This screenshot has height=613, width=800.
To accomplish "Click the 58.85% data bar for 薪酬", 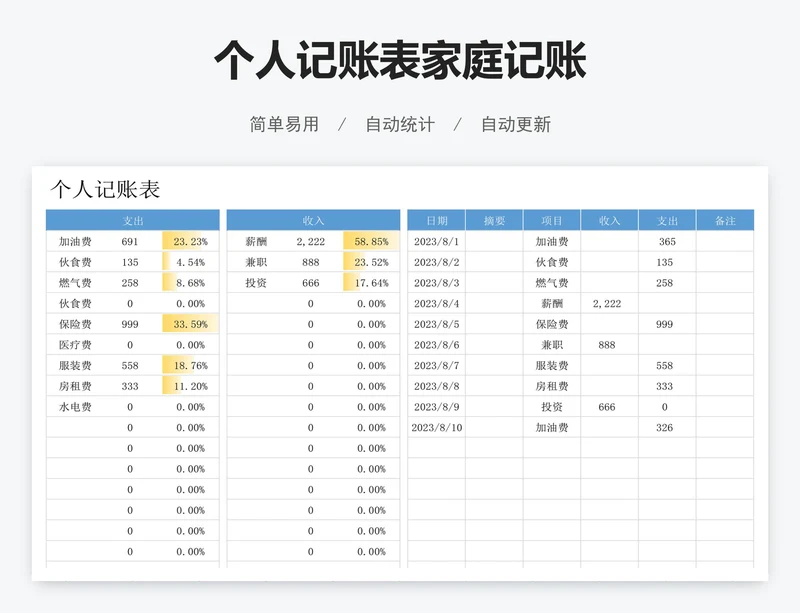I will (x=371, y=241).
